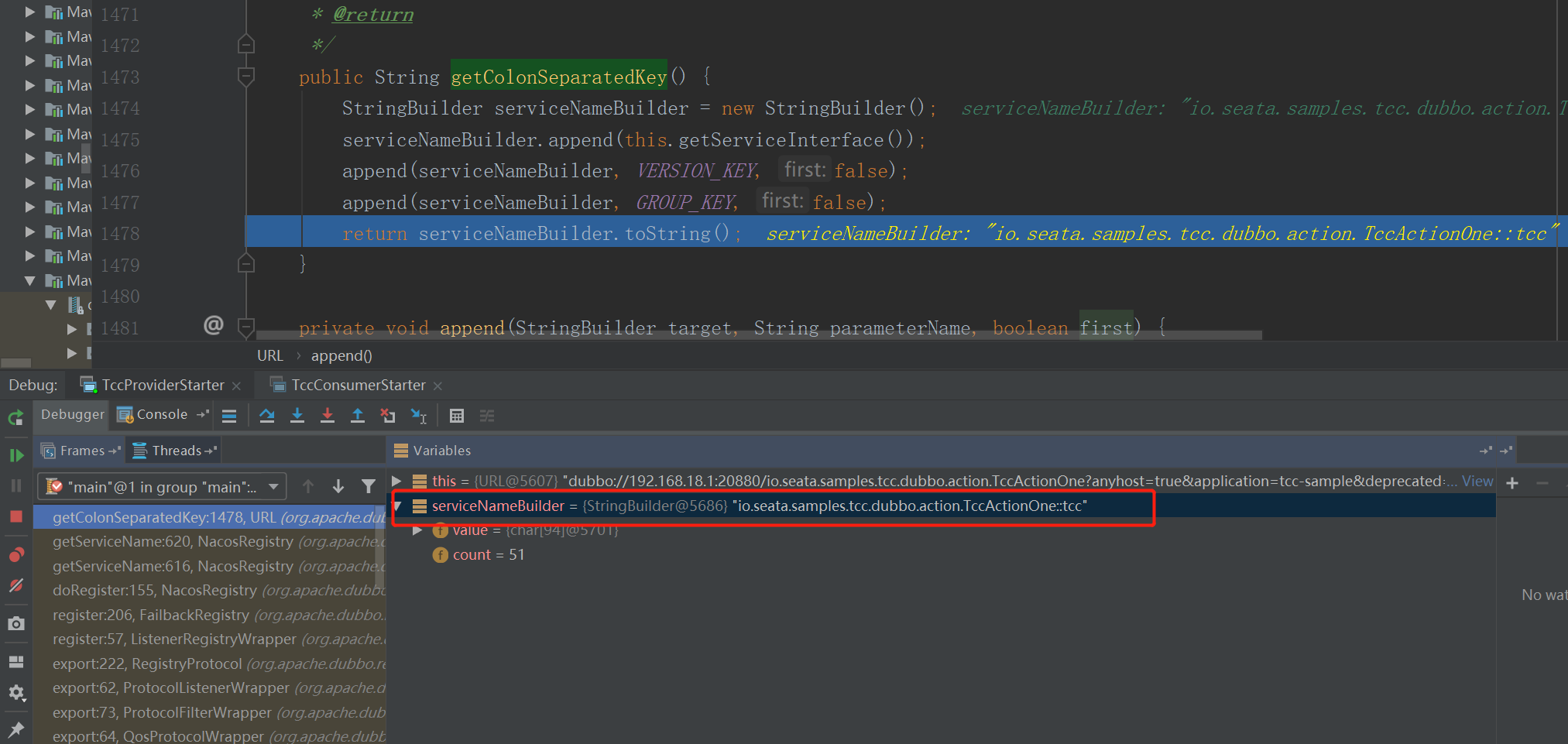Viewport: 1568px width, 744px height.
Task: Click the Restore Layout icon
Action: coord(15,661)
